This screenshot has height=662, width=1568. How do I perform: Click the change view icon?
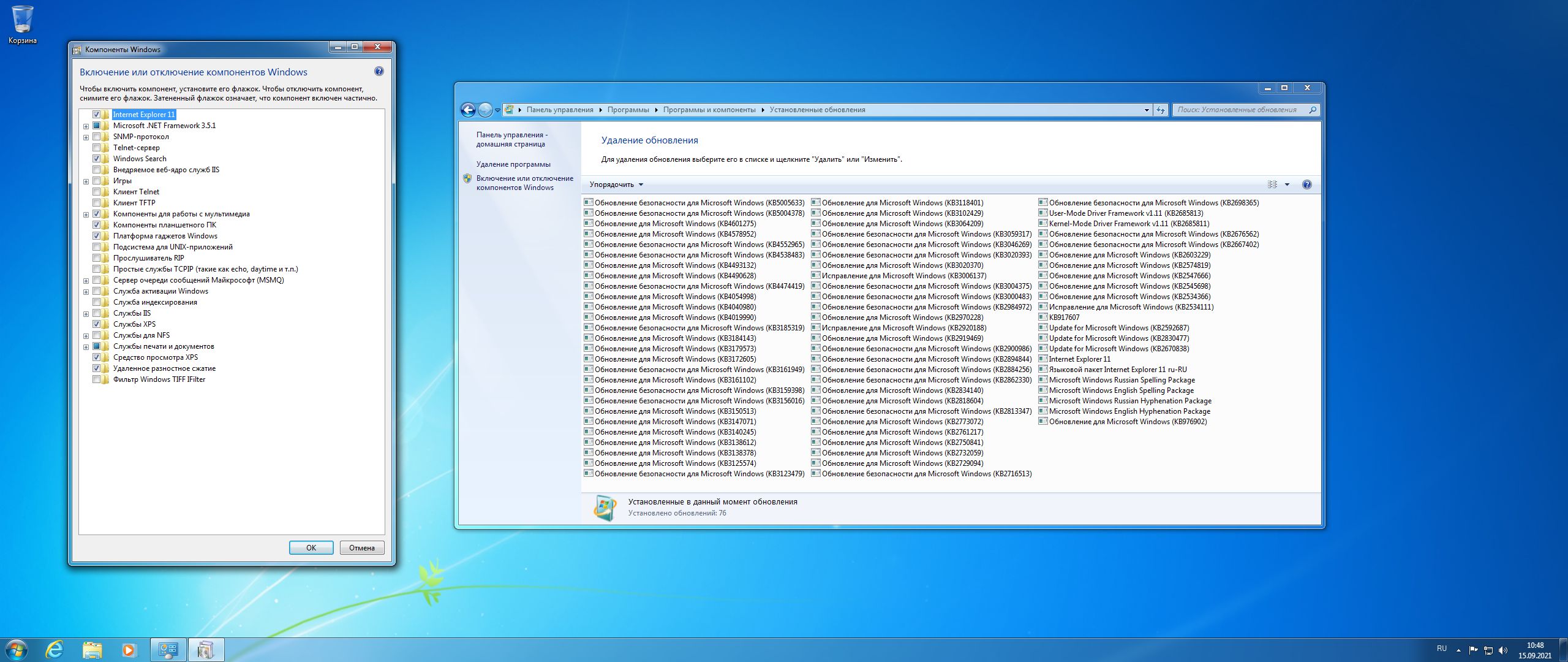1272,185
